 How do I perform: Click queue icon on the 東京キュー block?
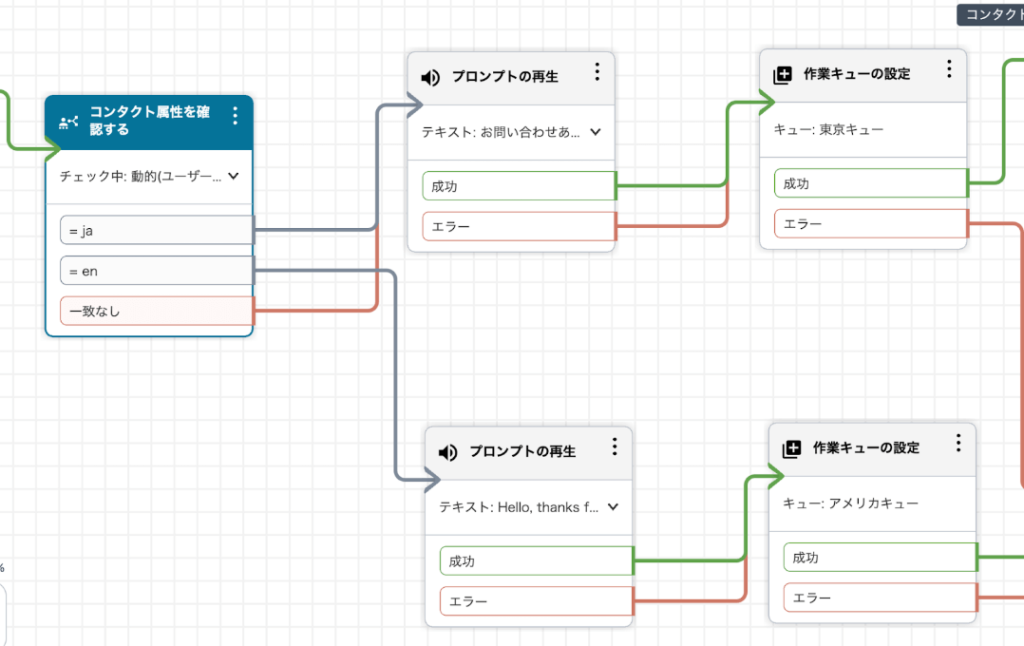(x=782, y=75)
